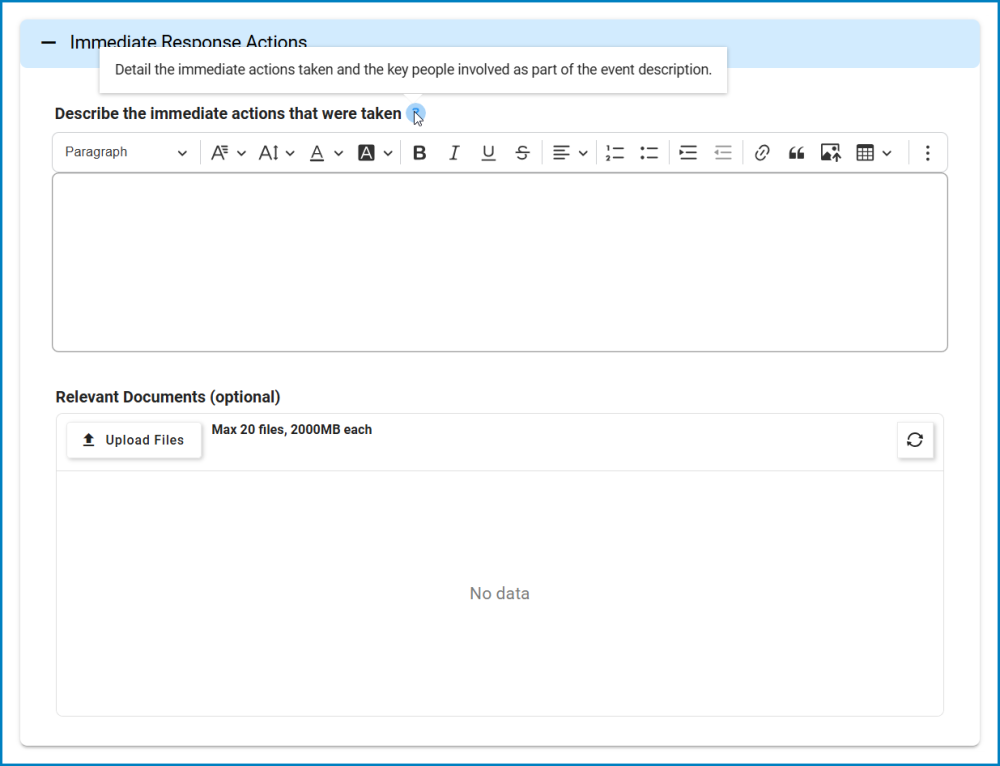Click the 'Max 20 files, 2000MB each' text
Image resolution: width=1000 pixels, height=766 pixels.
tap(291, 430)
